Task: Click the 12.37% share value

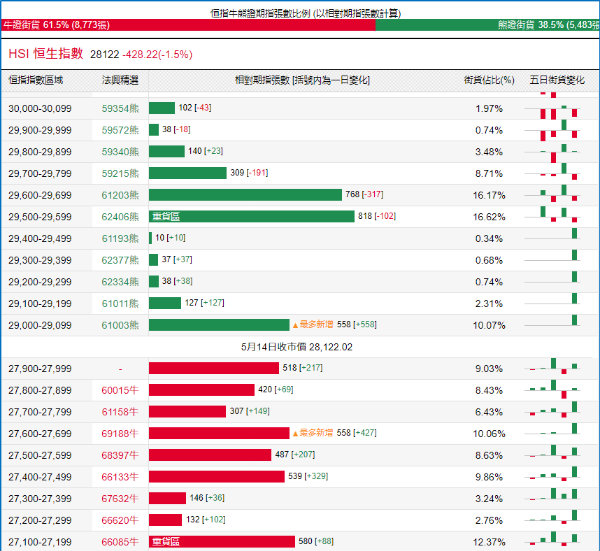Action: point(489,542)
